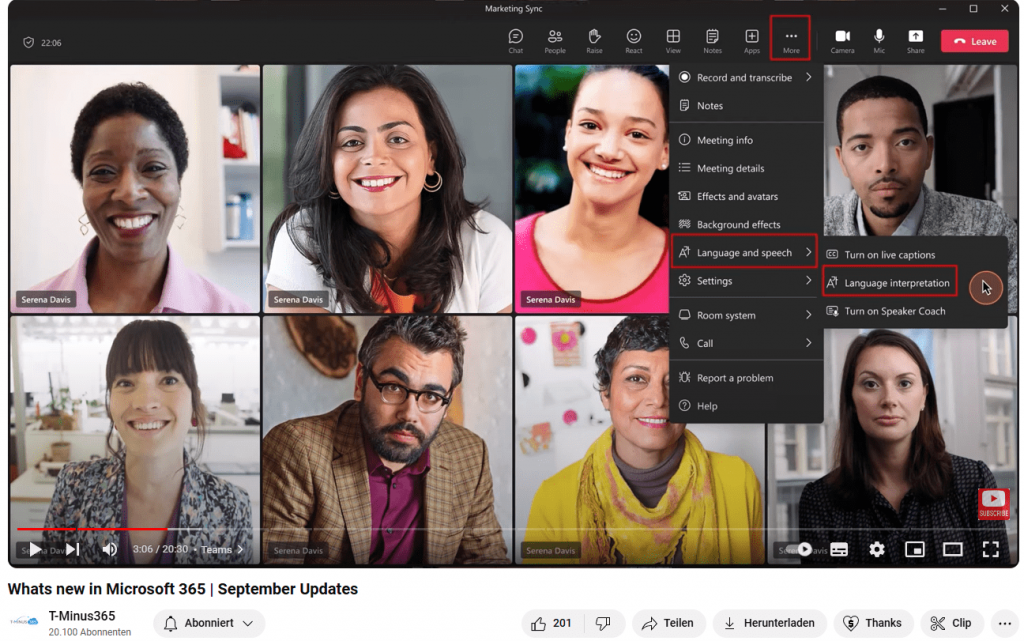The height and width of the screenshot is (641, 1024).
Task: Skip to next video button
Action: [72, 550]
